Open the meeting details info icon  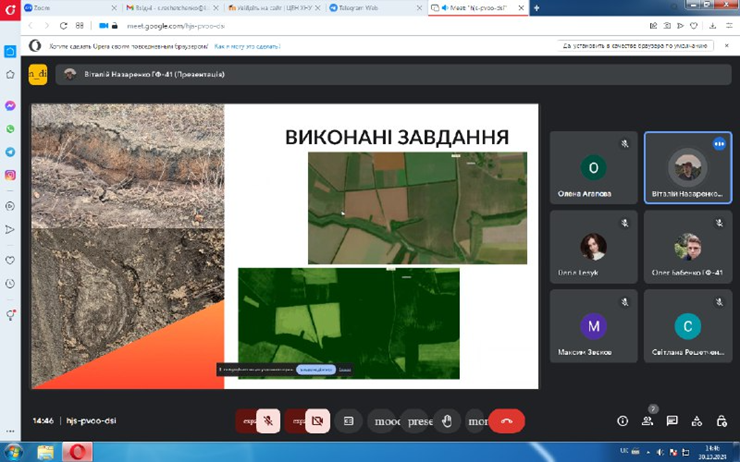pyautogui.click(x=623, y=421)
